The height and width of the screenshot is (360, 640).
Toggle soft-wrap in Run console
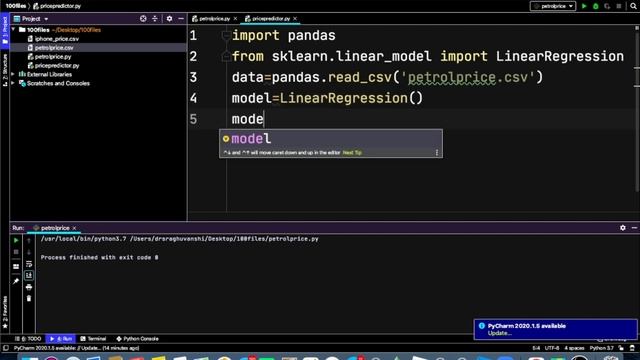29,264
